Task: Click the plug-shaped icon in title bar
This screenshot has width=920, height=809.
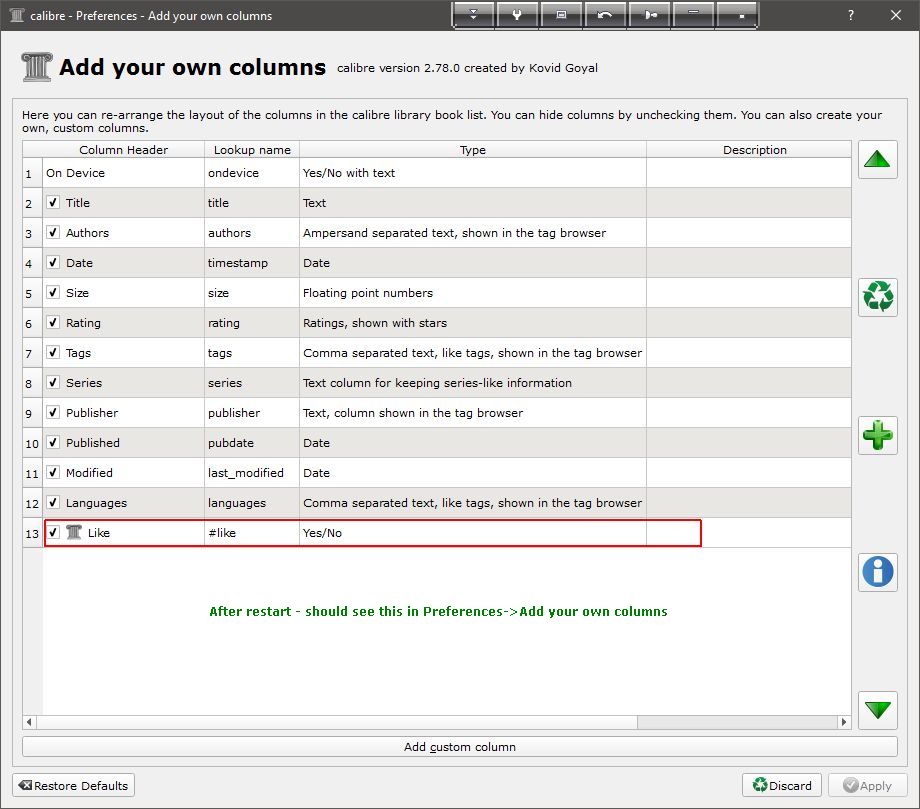Action: [650, 15]
